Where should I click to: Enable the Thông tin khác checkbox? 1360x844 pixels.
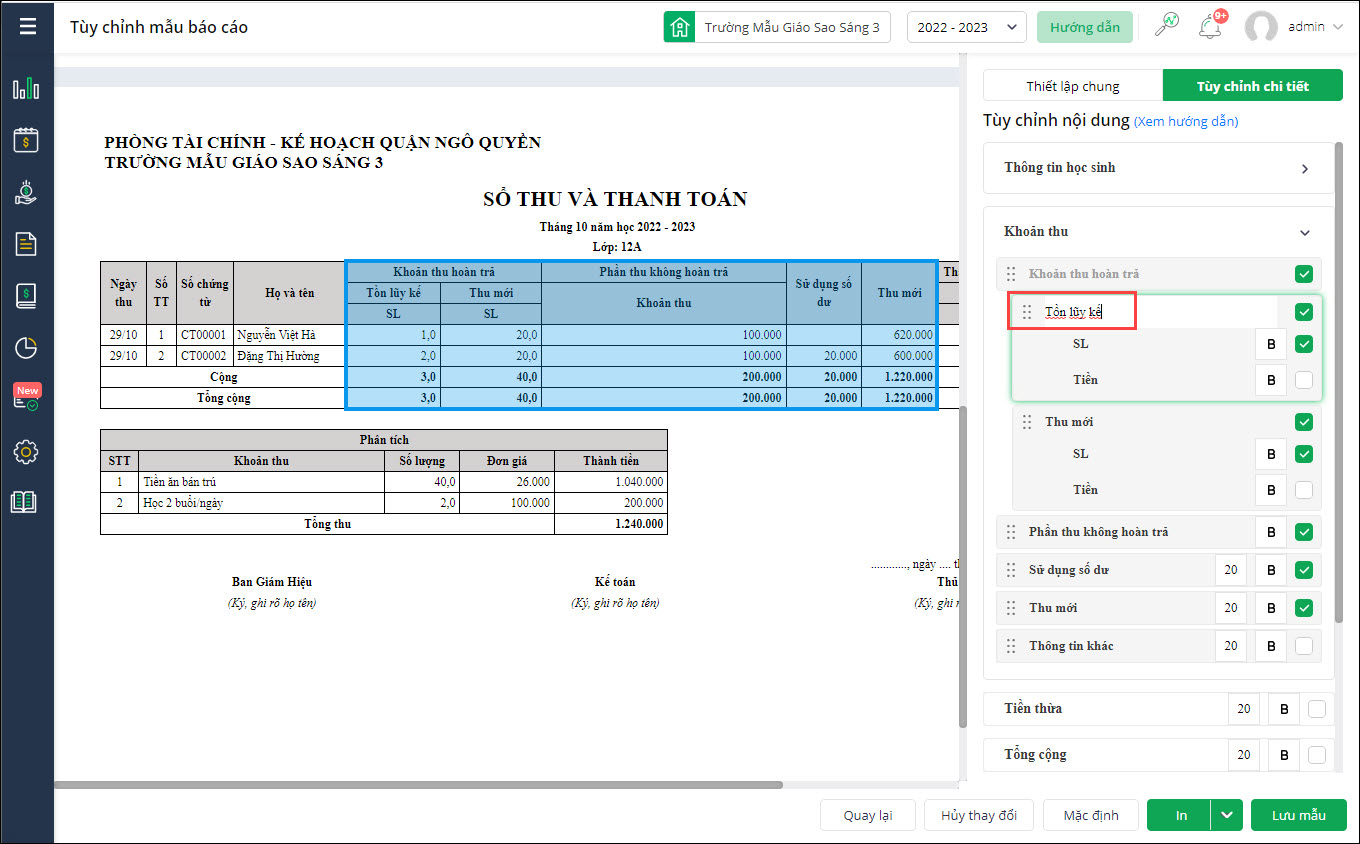(1303, 646)
